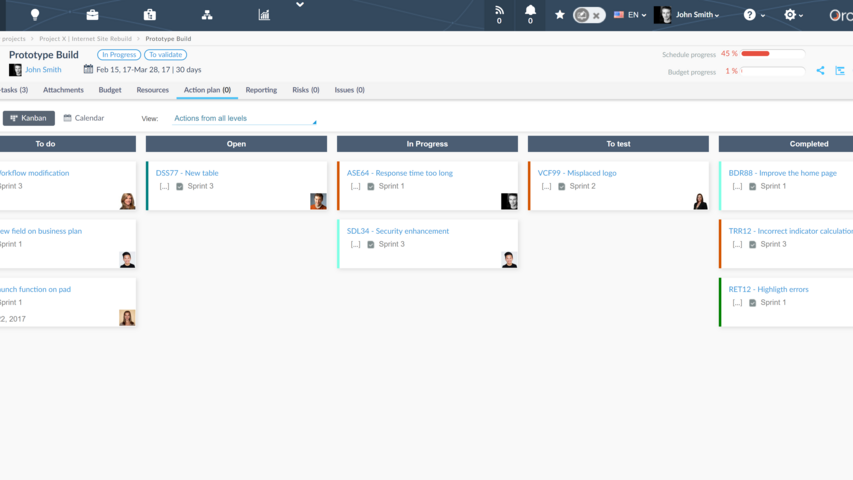This screenshot has height=480, width=853.
Task: Open the EN language dropdown
Action: (x=630, y=15)
